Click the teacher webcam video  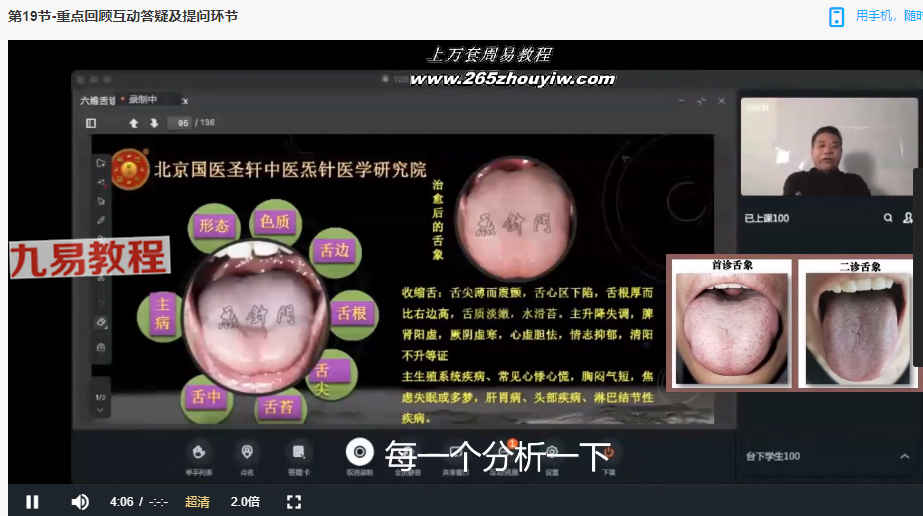(829, 147)
